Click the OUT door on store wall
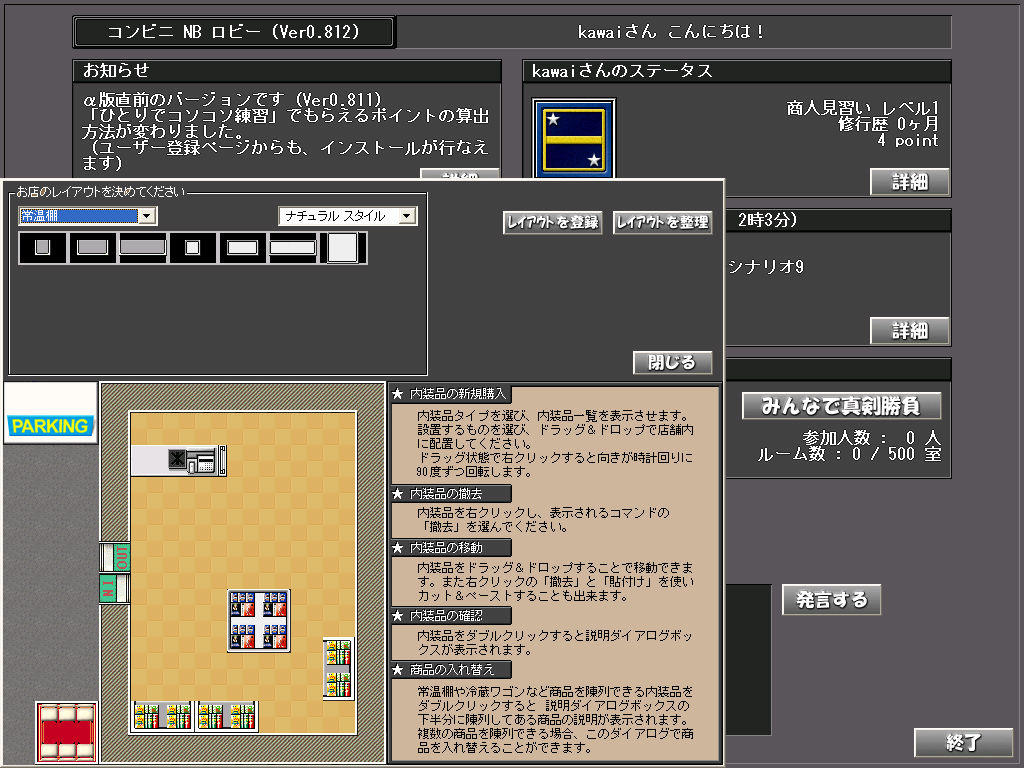 (x=116, y=557)
